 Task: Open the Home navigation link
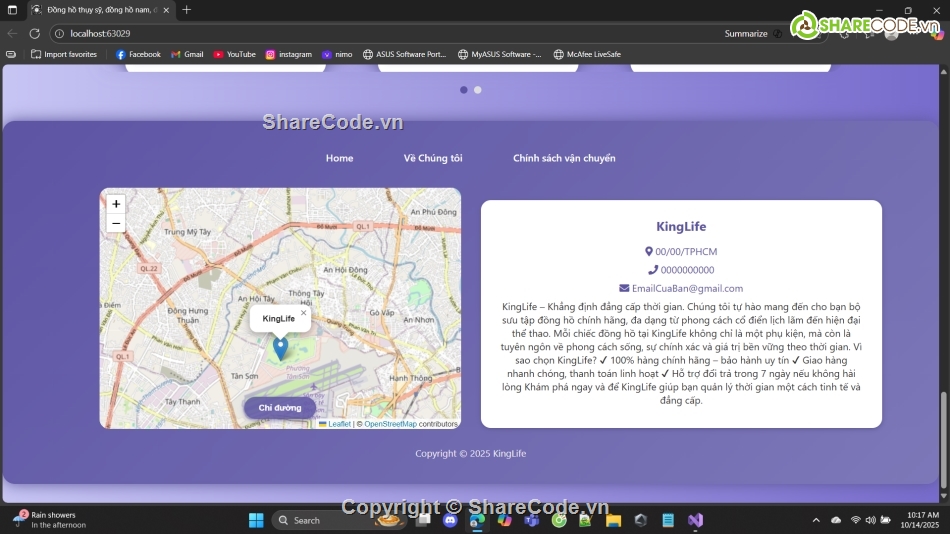tap(339, 158)
